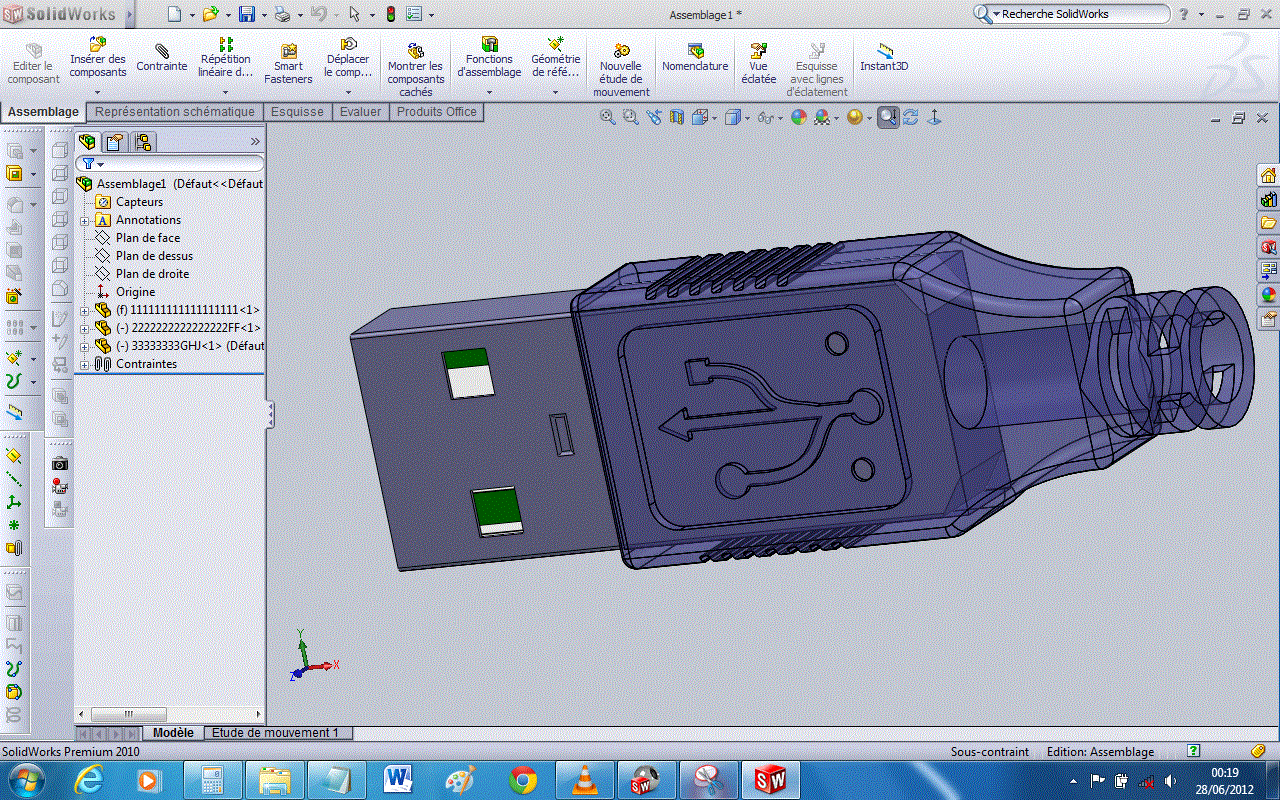Screen dimensions: 1280x800
Task: Open Display style dropdown arrow
Action: [x=747, y=118]
